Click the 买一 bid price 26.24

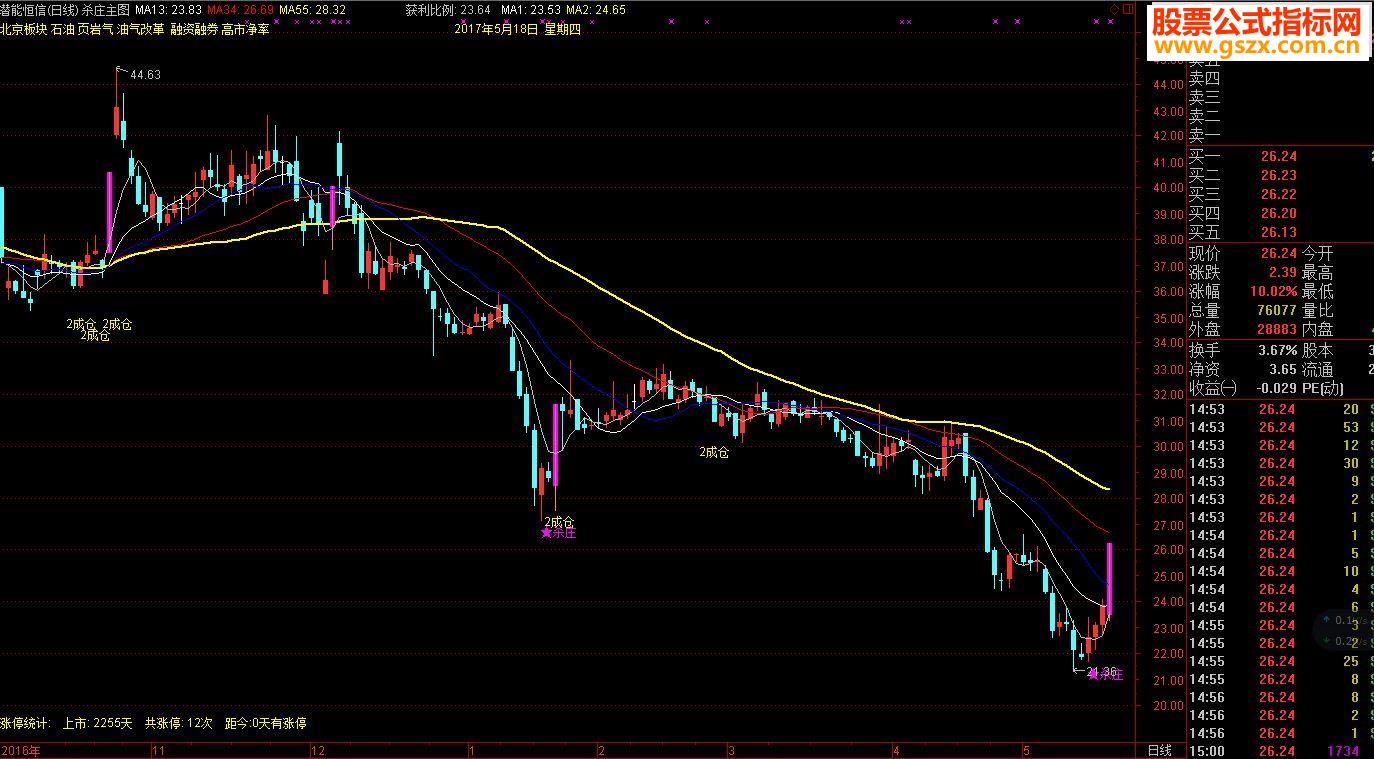(1278, 157)
